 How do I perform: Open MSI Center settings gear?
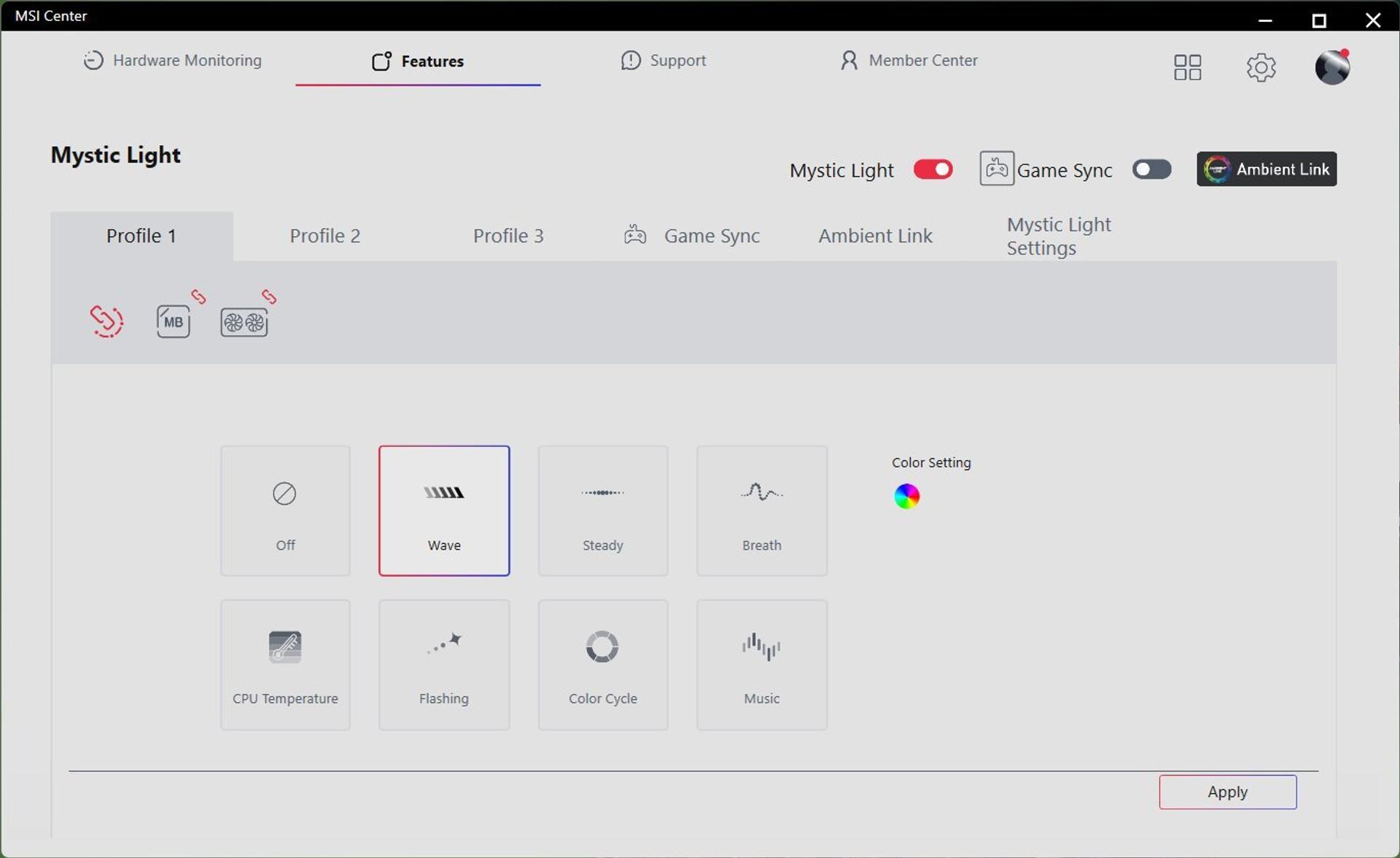pos(1261,67)
